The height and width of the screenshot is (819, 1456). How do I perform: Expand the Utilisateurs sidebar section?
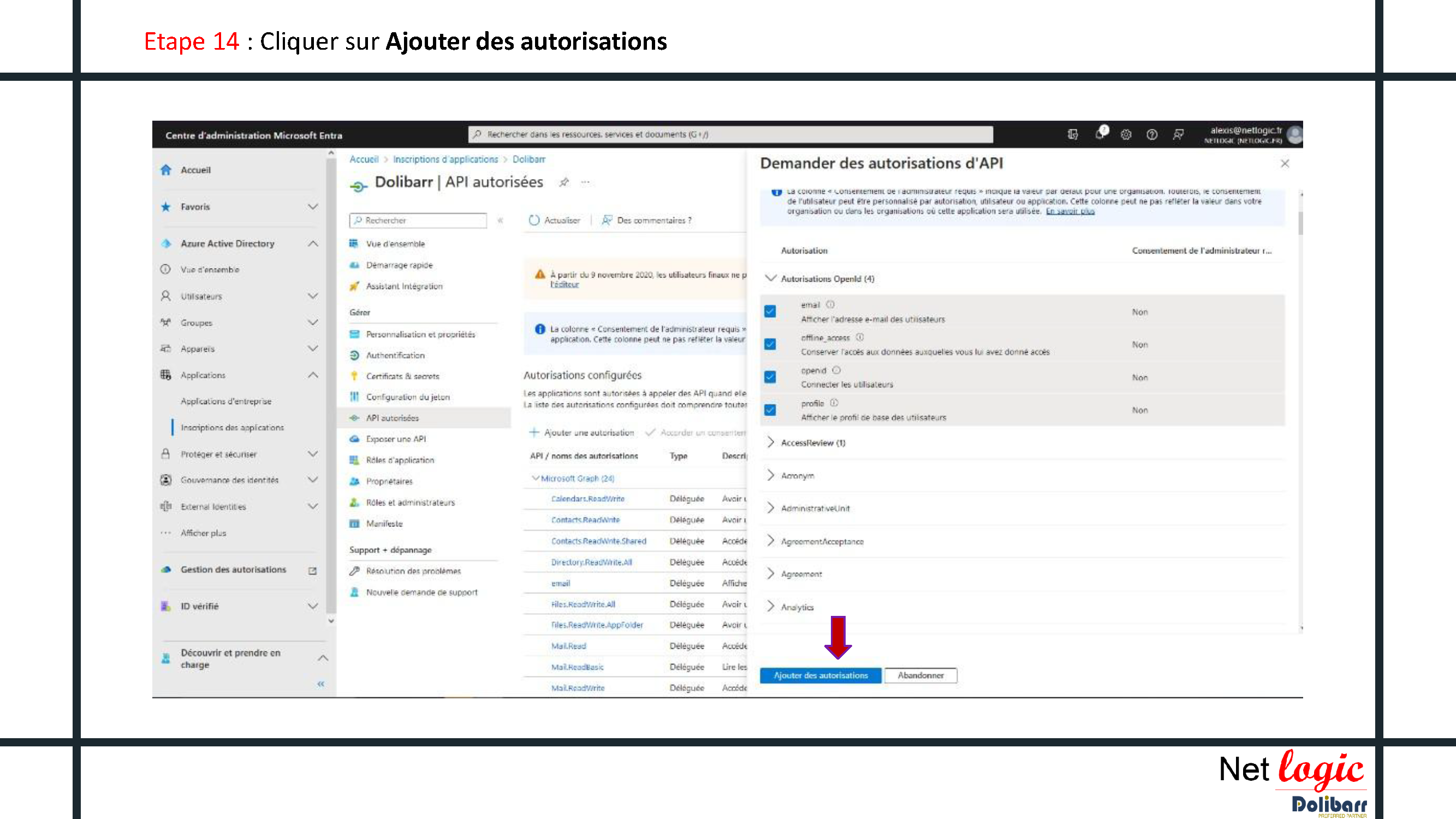[x=313, y=295]
